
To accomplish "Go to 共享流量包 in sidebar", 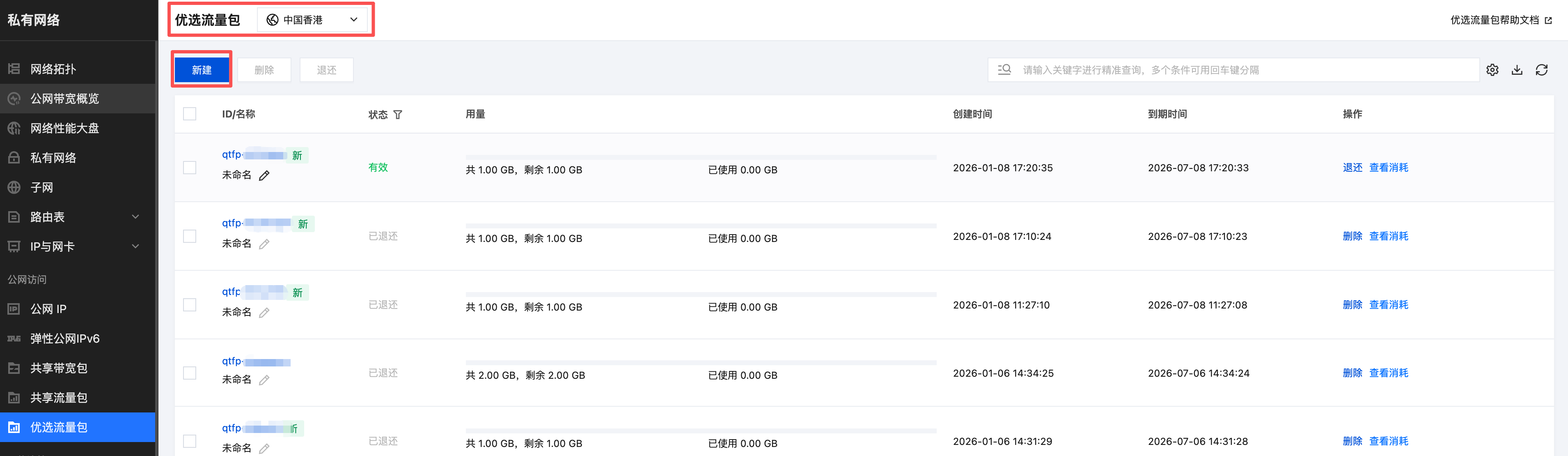I will pos(59,398).
